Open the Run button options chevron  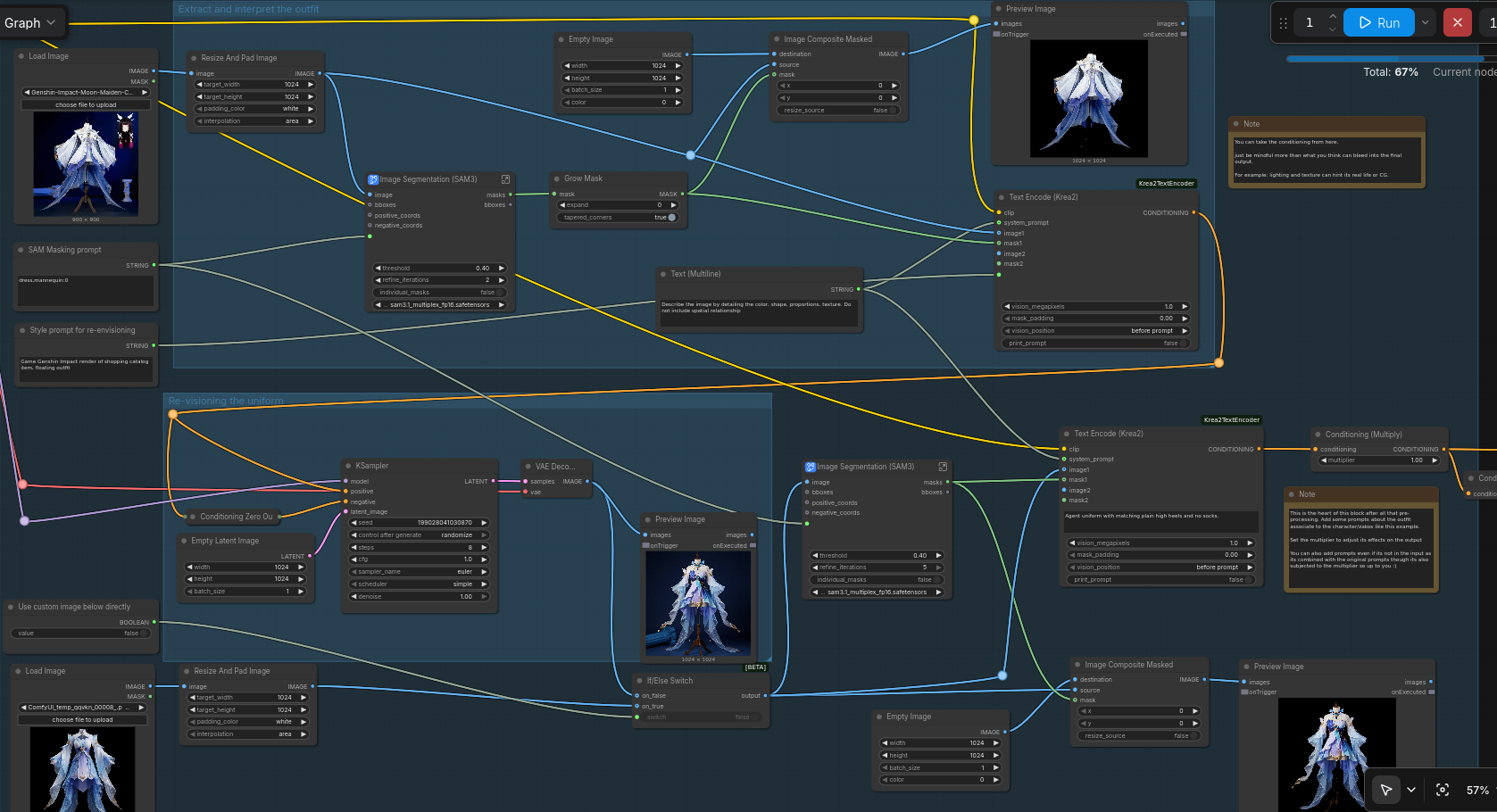coord(1426,23)
